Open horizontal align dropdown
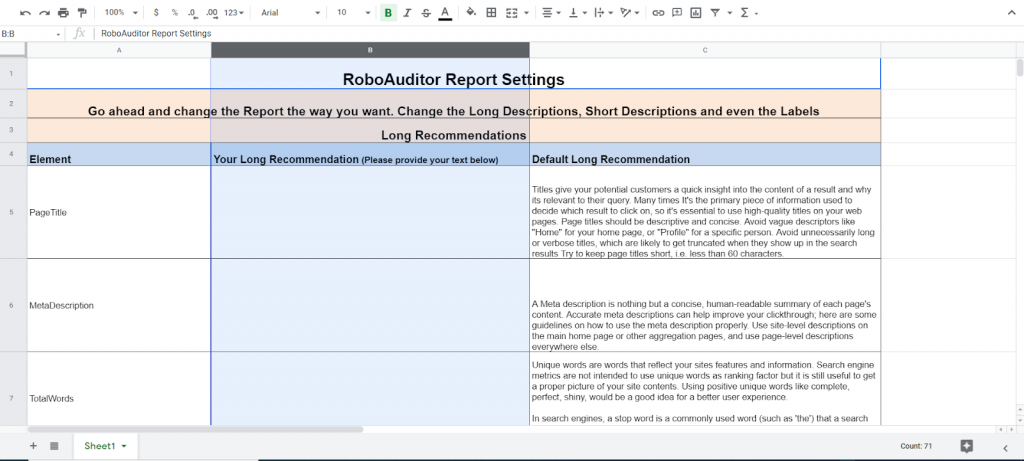This screenshot has width=1024, height=461. (x=551, y=12)
